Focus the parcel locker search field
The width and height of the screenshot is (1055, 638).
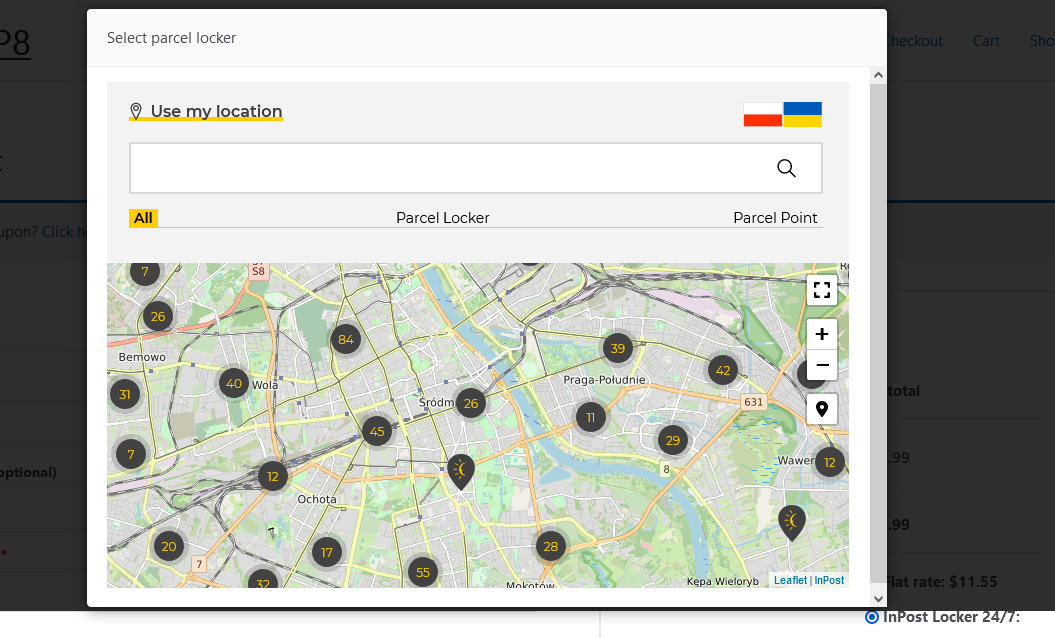click(x=476, y=168)
